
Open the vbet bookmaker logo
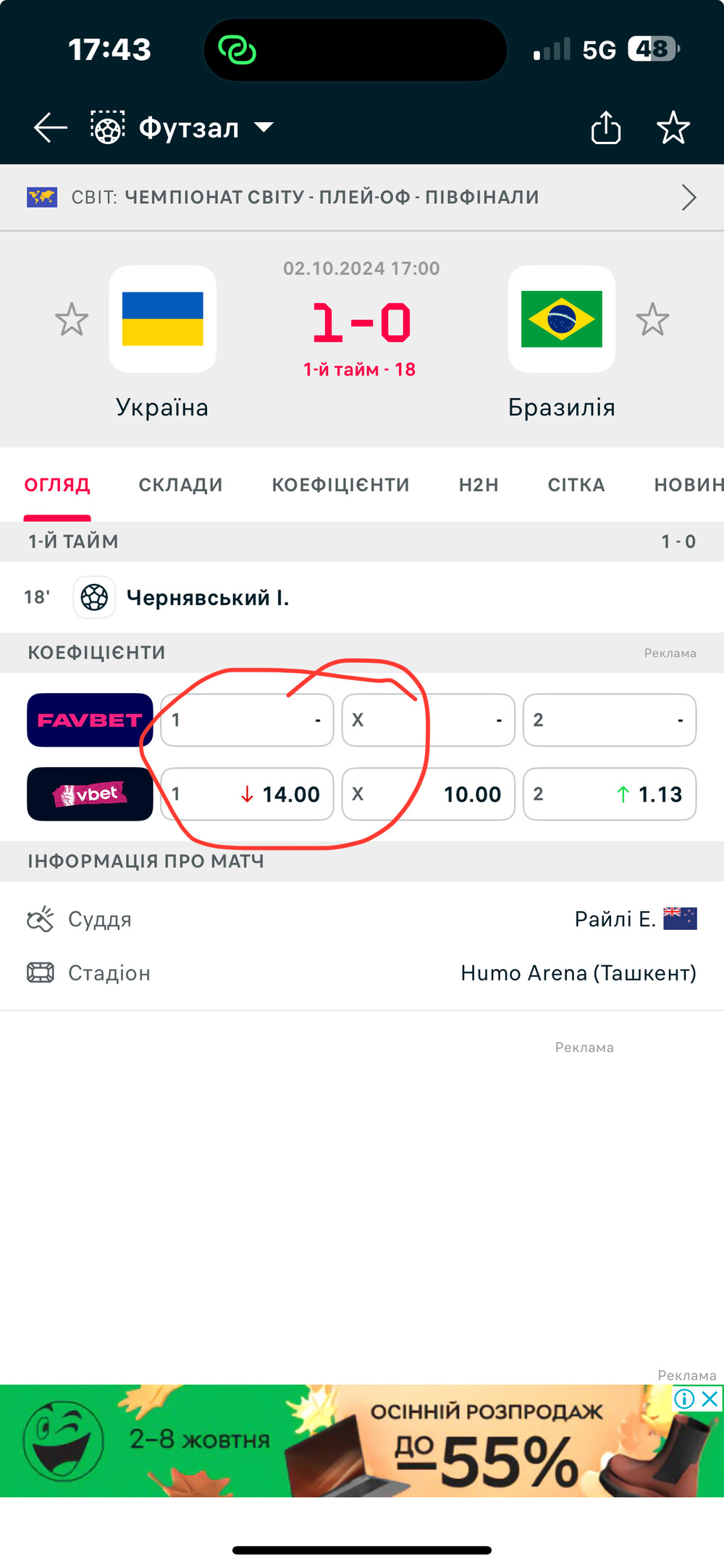(90, 794)
